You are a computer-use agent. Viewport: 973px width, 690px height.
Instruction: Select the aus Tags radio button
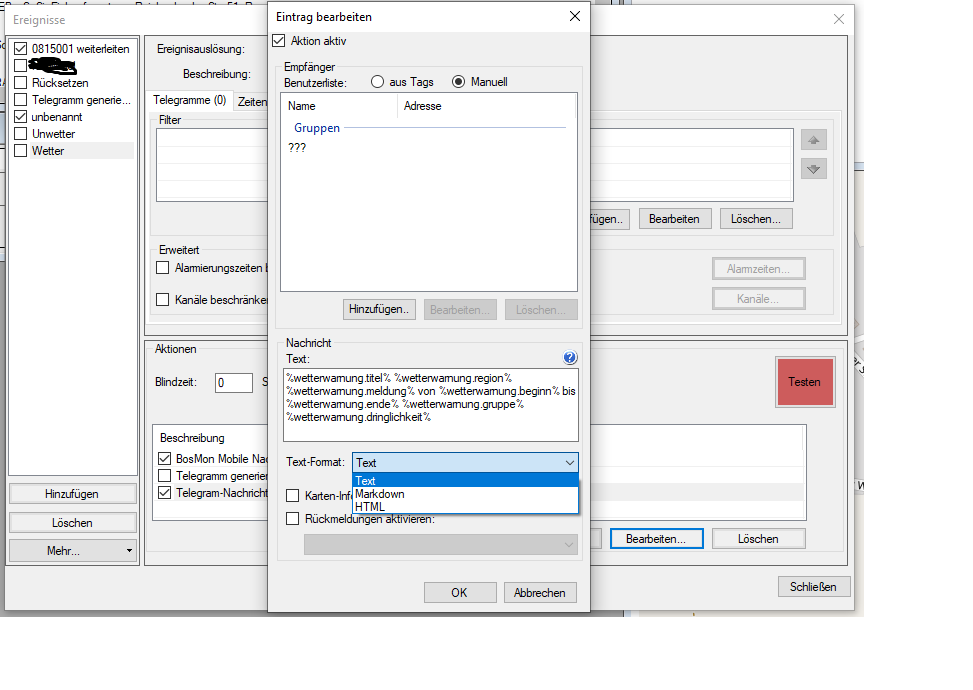pyautogui.click(x=378, y=82)
